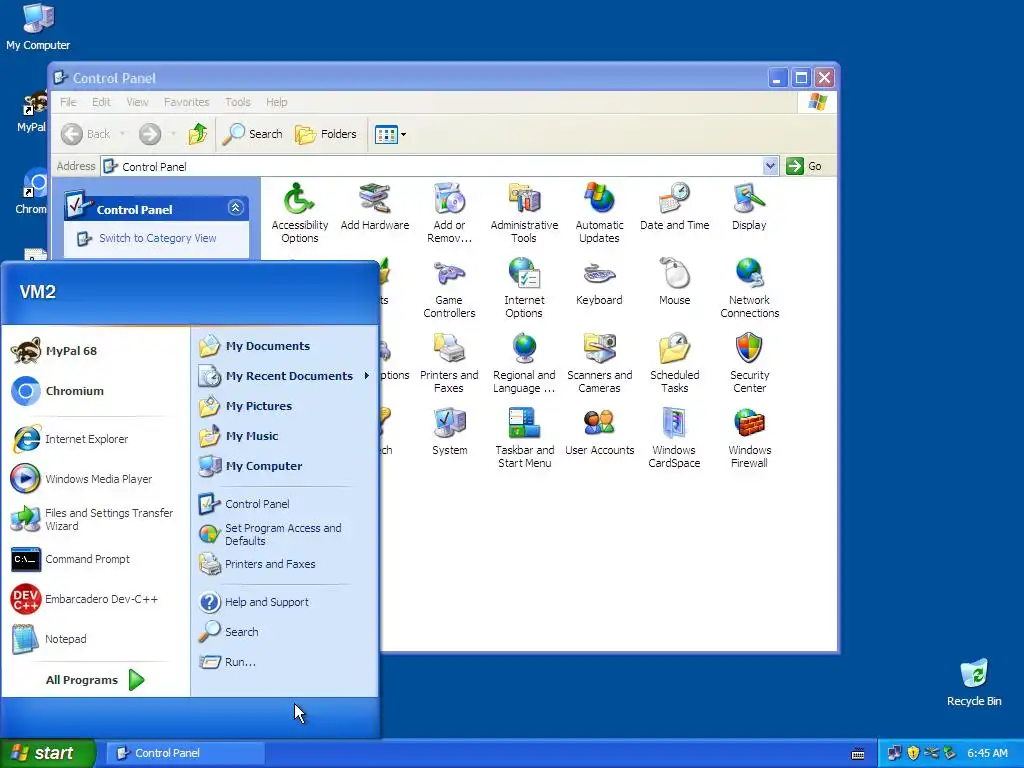Open Display properties icon
This screenshot has height=768, width=1024.
point(749,206)
